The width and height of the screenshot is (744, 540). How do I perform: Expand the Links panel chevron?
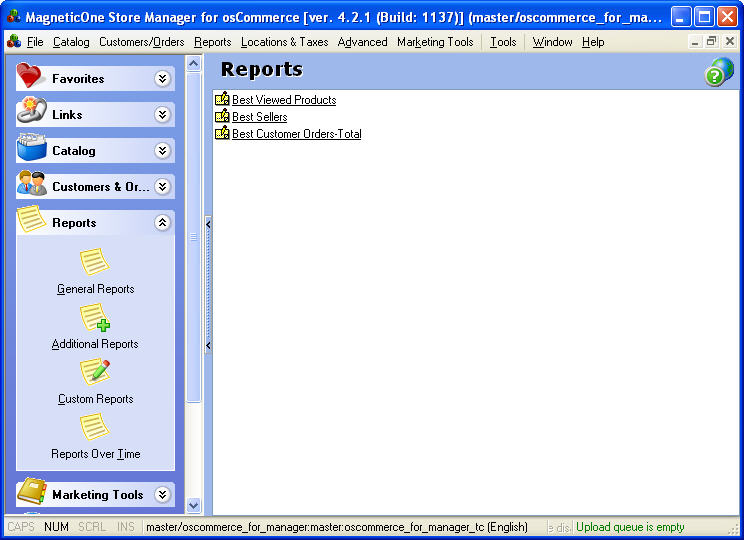[x=162, y=114]
